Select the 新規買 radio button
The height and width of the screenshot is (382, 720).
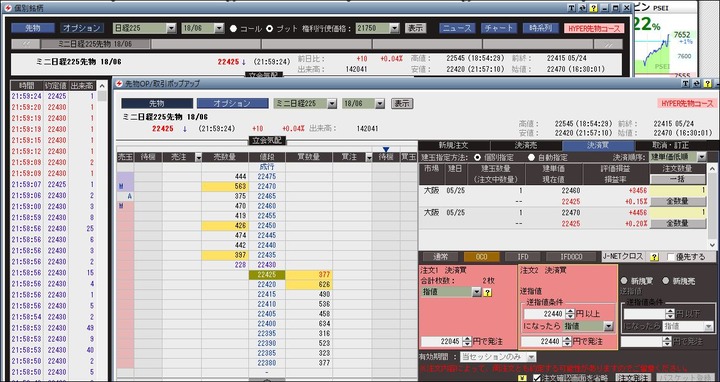[x=624, y=281]
